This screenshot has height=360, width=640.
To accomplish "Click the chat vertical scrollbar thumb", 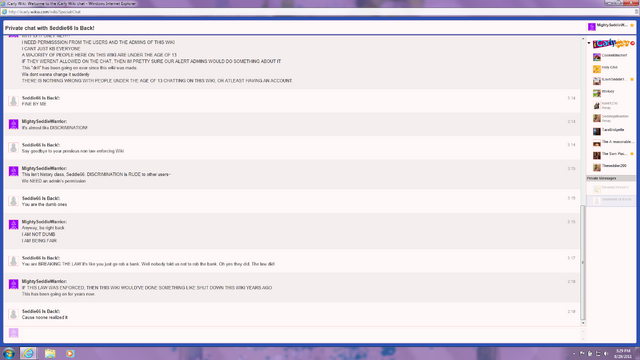I will (x=583, y=262).
